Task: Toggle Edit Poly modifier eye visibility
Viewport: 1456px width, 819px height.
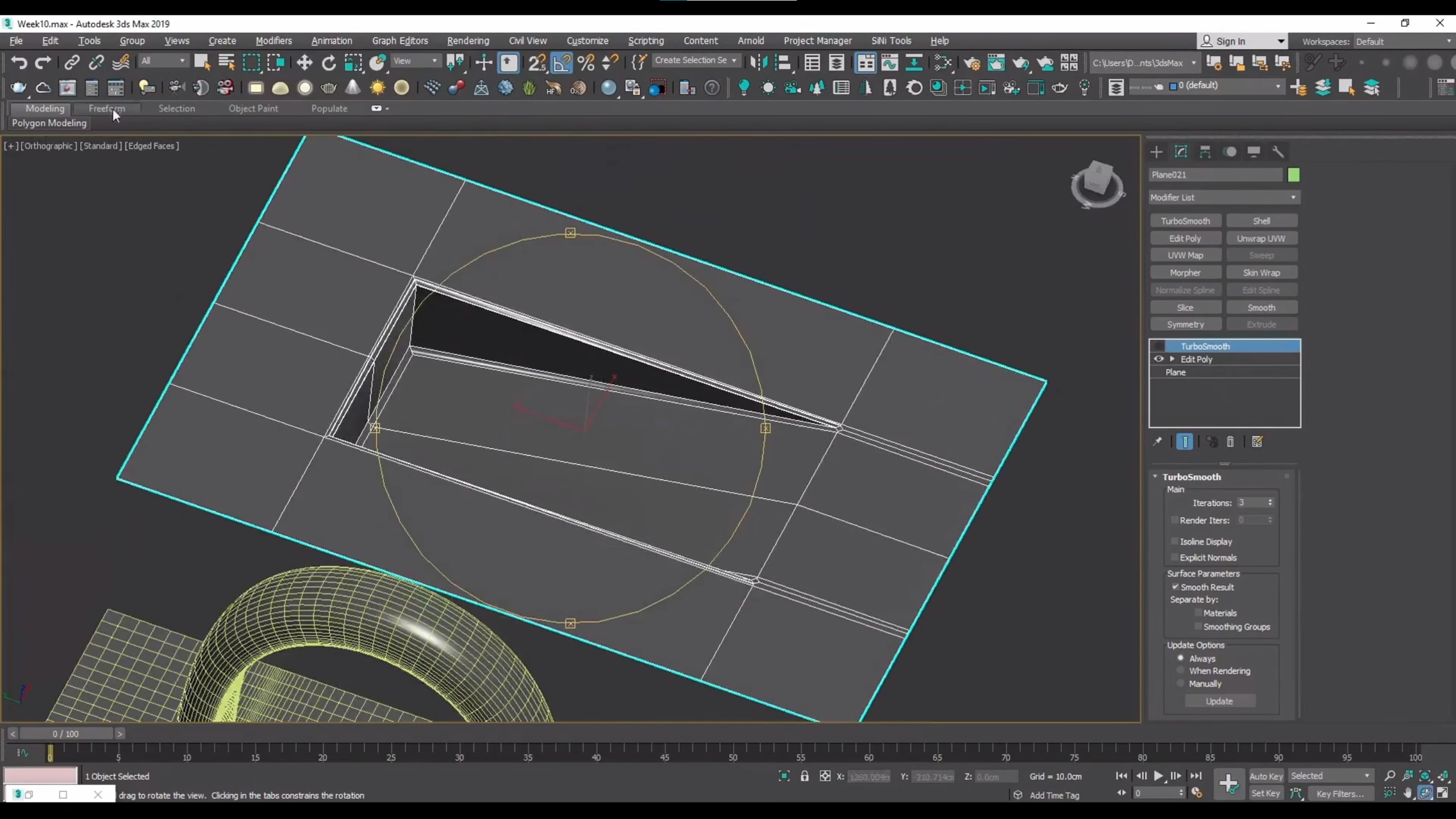Action: [1159, 359]
